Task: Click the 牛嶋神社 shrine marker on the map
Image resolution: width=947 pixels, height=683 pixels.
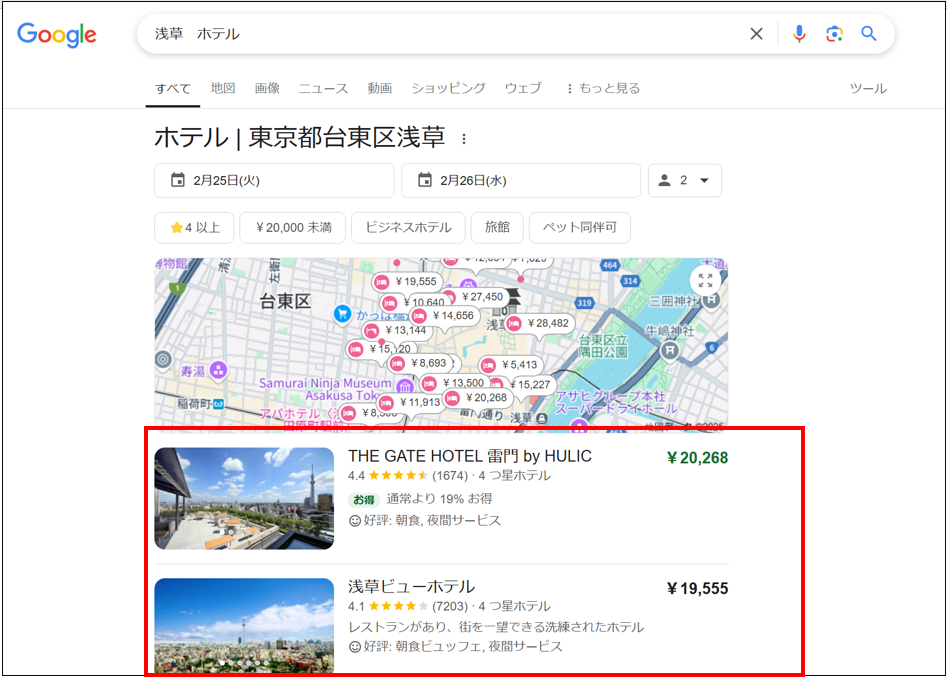Action: pos(670,350)
